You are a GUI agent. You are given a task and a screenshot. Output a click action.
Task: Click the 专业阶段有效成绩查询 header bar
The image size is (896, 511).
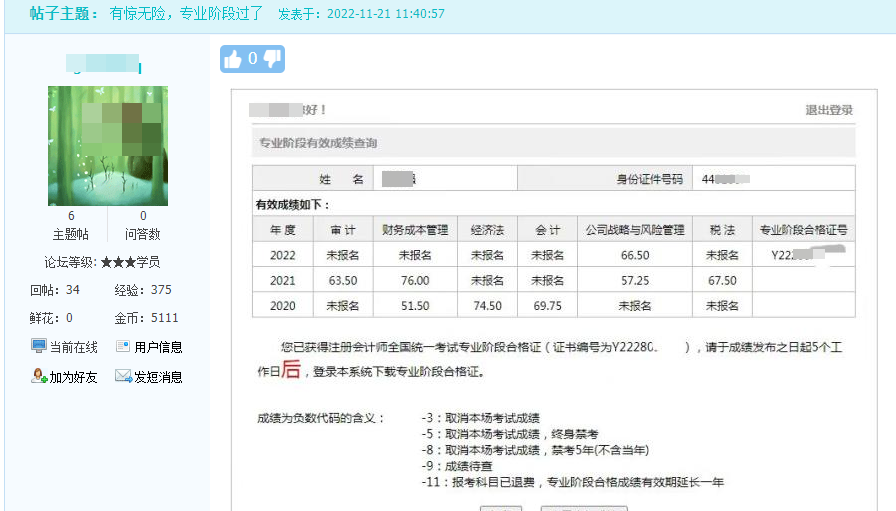click(x=553, y=143)
